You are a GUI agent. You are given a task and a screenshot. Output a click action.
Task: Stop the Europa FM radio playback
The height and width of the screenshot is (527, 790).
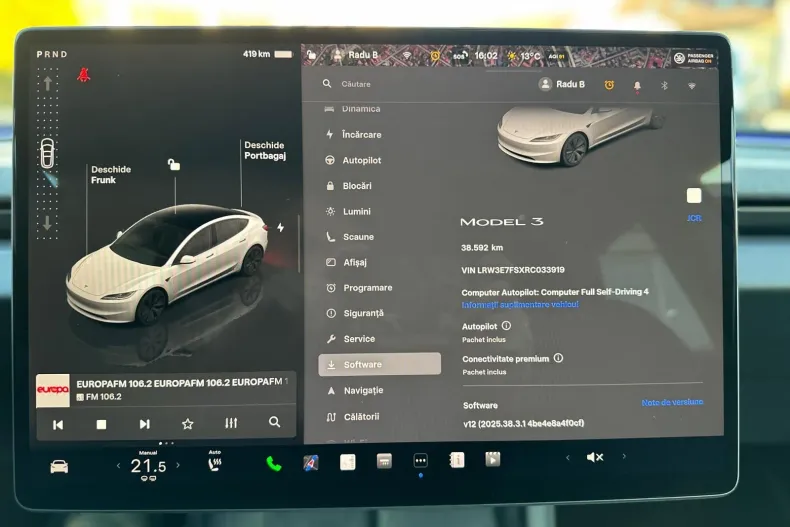pos(101,424)
